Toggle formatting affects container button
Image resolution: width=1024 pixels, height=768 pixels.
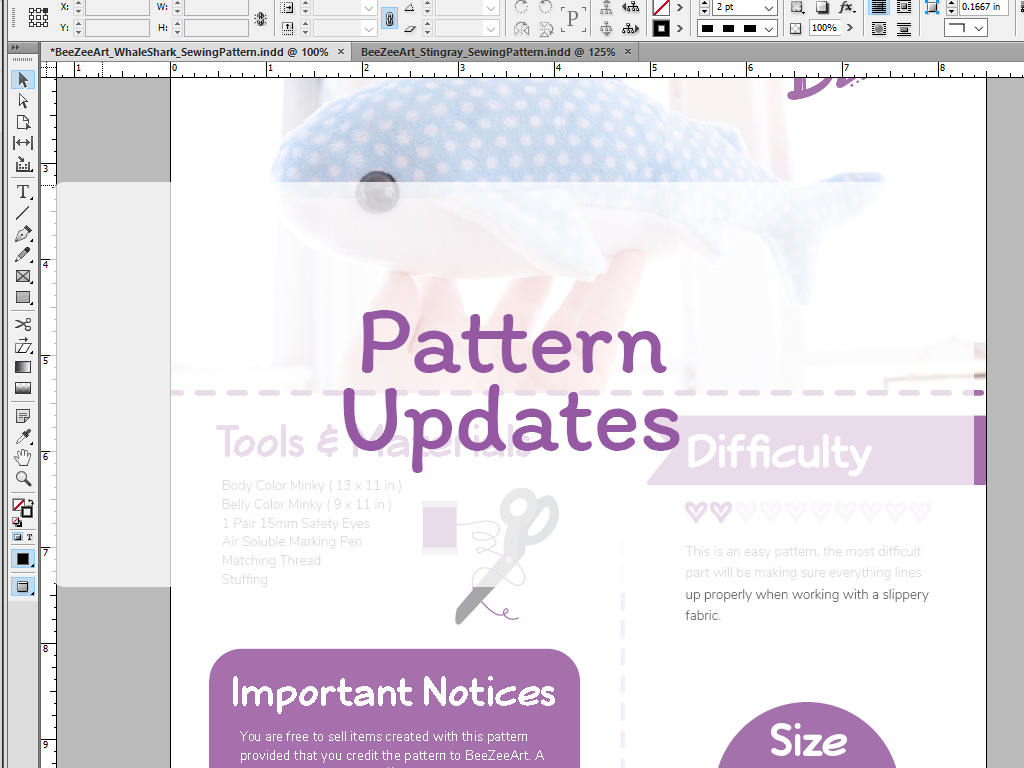click(17, 537)
